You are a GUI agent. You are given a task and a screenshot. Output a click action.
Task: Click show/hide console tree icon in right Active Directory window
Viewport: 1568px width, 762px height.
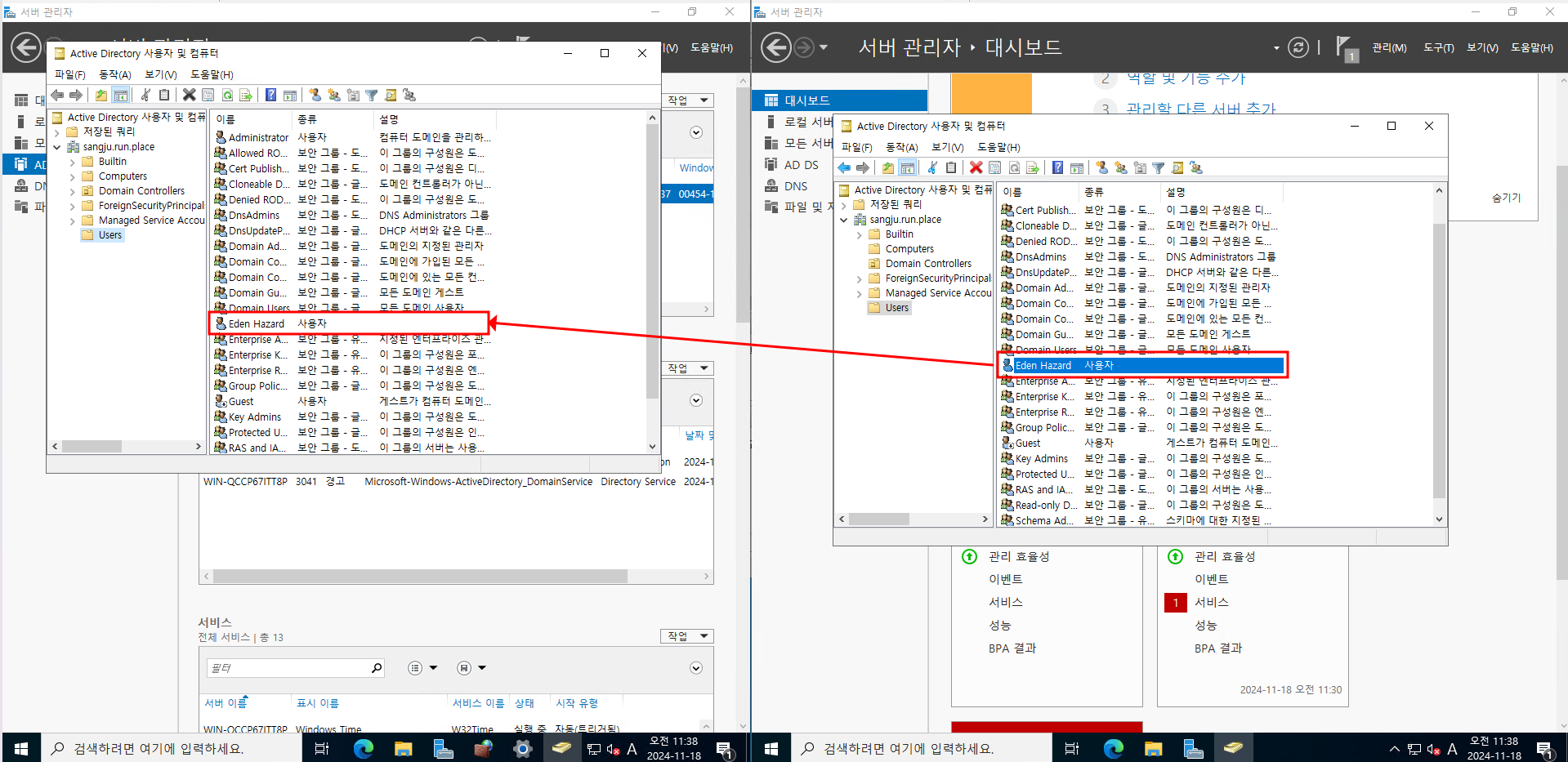(x=907, y=168)
